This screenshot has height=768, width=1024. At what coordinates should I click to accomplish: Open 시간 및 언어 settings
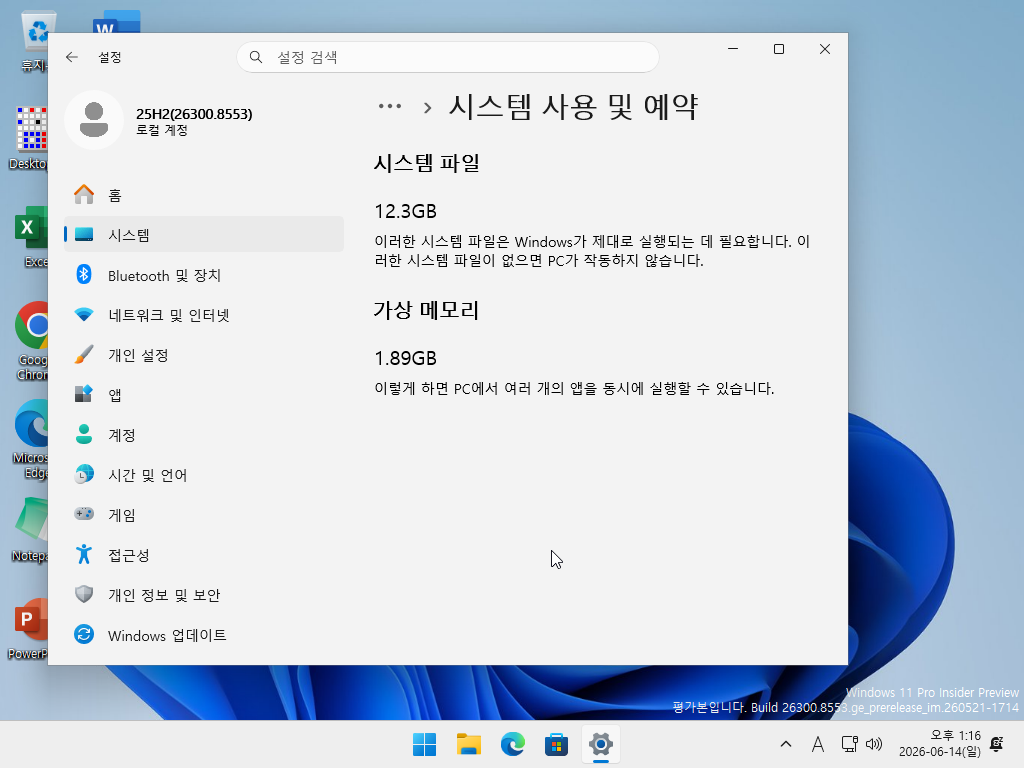tap(204, 475)
